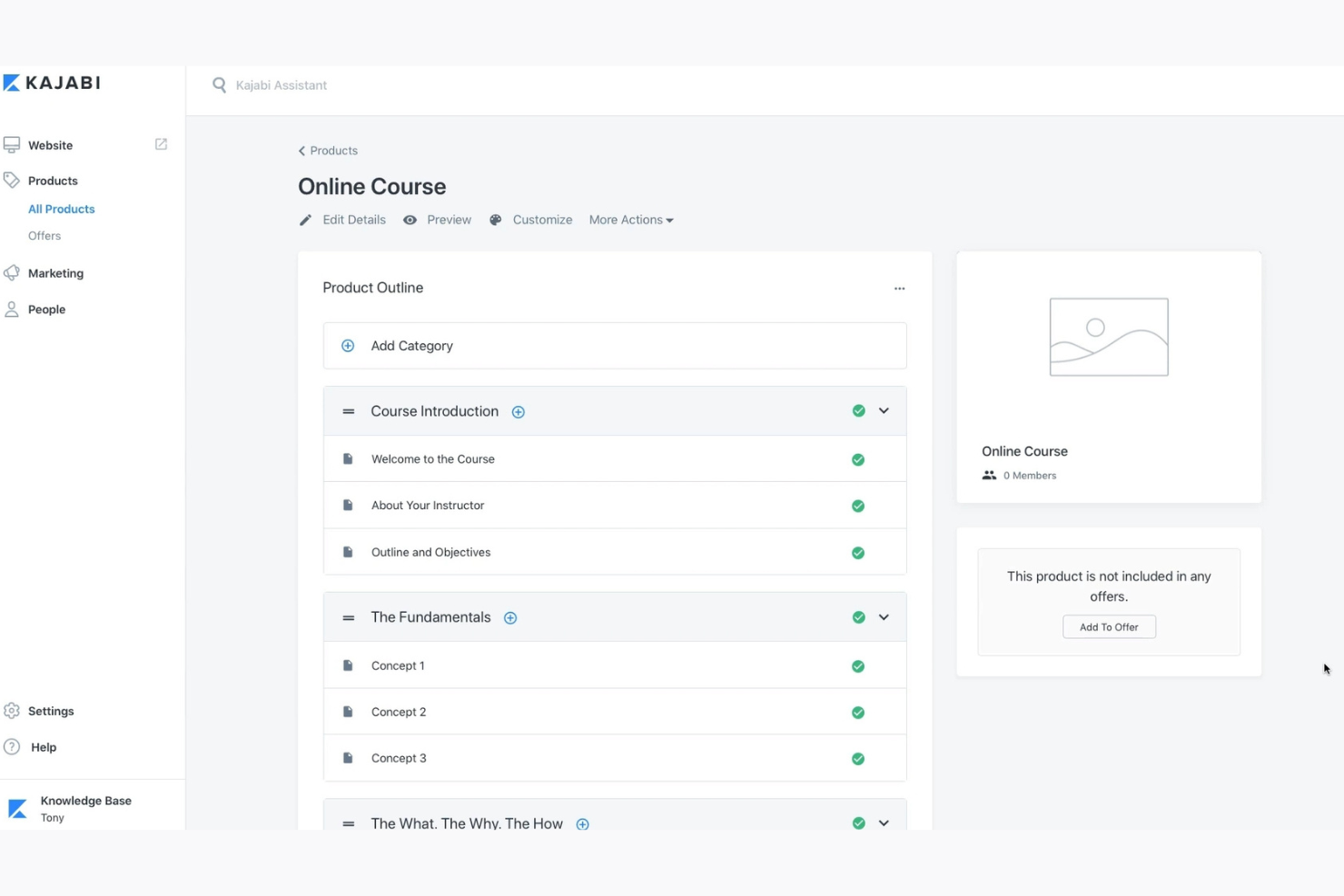This screenshot has height=896, width=1344.
Task: Collapse The Fundamentals section
Action: [884, 617]
